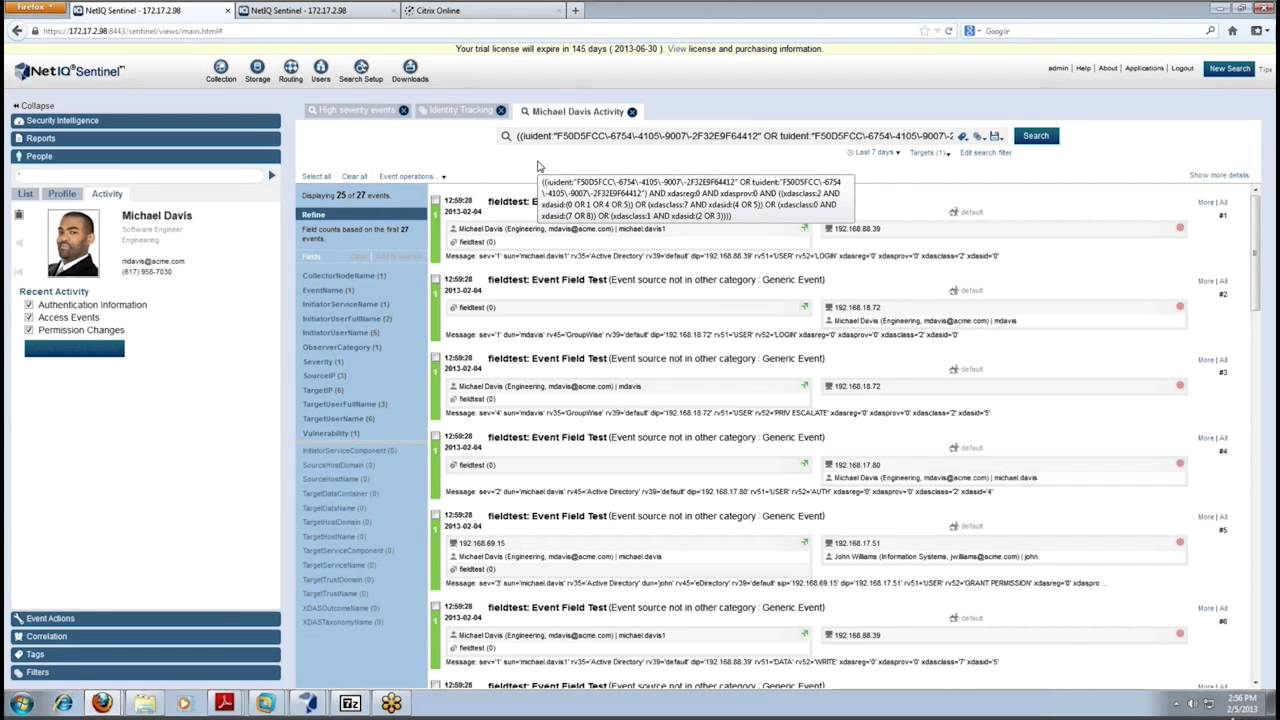
Task: Expand the Event Actions section
Action: [146, 619]
